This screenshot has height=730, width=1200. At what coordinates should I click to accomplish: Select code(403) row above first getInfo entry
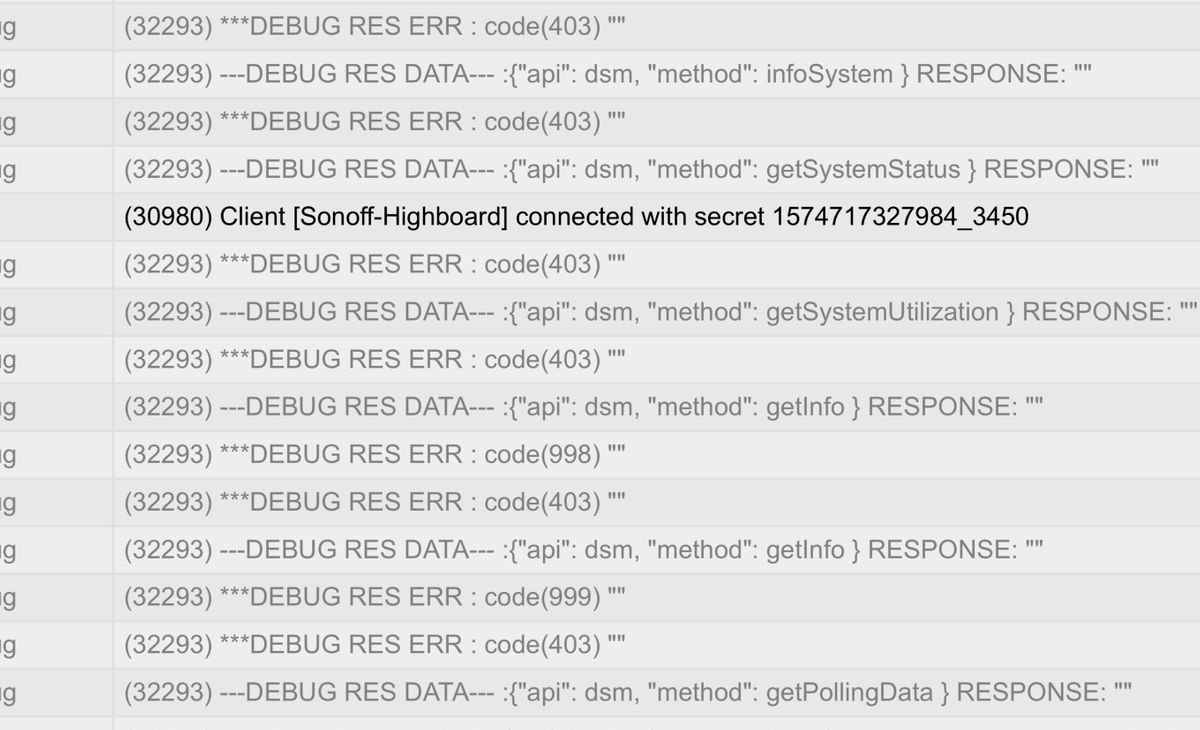coord(657,360)
